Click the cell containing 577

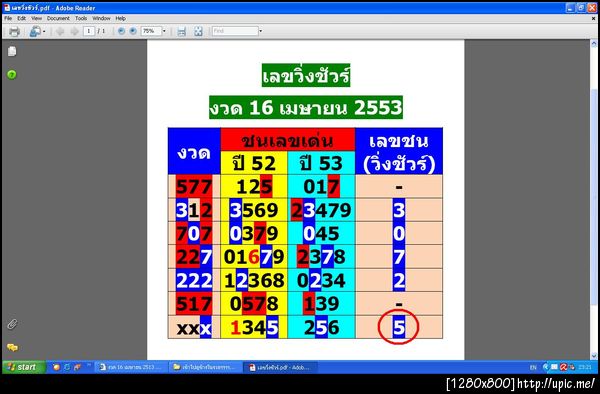click(x=194, y=187)
